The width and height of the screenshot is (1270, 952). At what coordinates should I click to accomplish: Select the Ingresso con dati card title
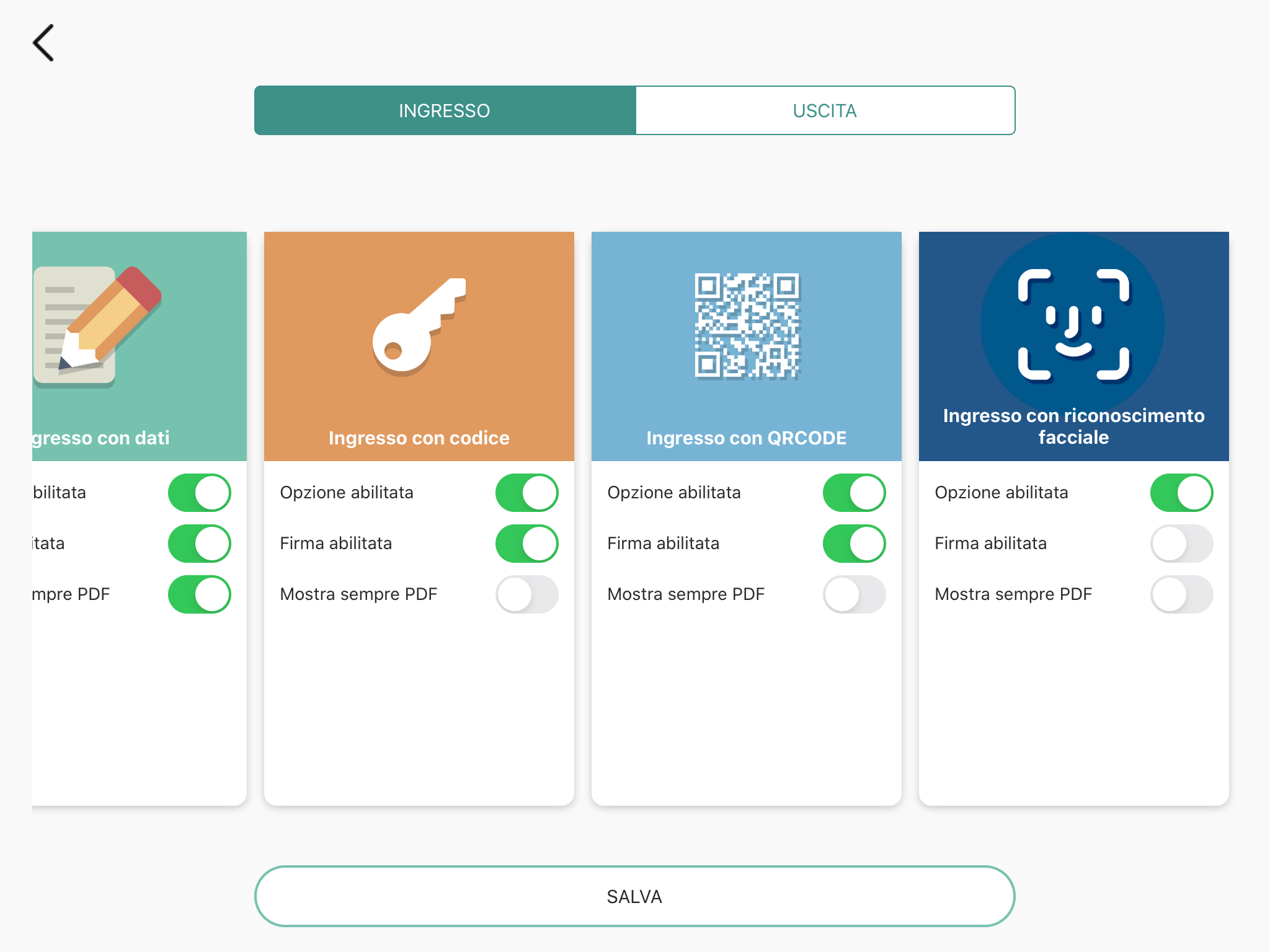click(x=101, y=438)
